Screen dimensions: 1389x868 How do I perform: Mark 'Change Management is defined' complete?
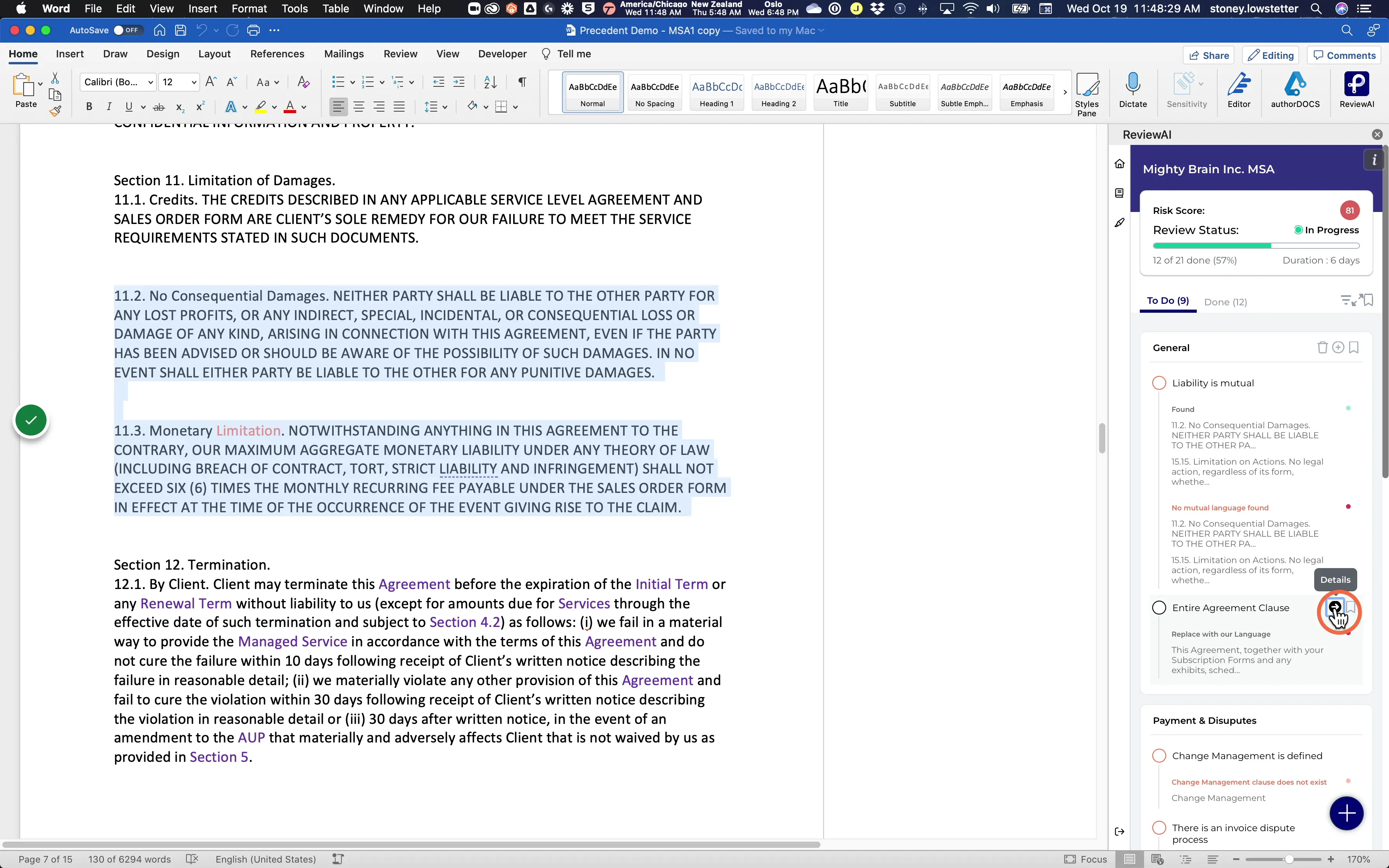point(1159,756)
